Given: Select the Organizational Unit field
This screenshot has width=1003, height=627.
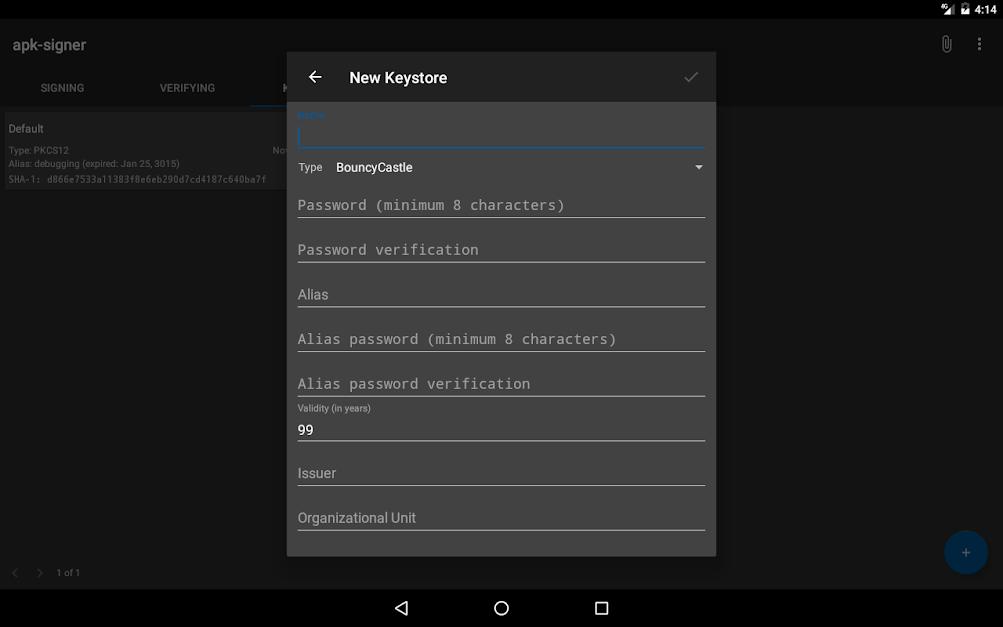Looking at the screenshot, I should pyautogui.click(x=500, y=518).
